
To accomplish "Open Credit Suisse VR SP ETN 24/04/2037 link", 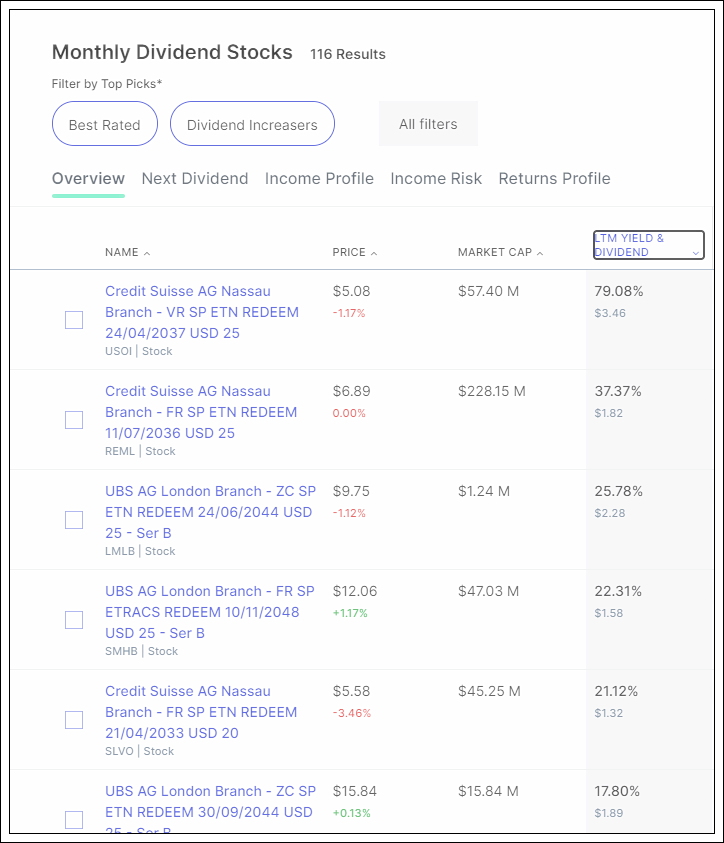I will [x=202, y=312].
